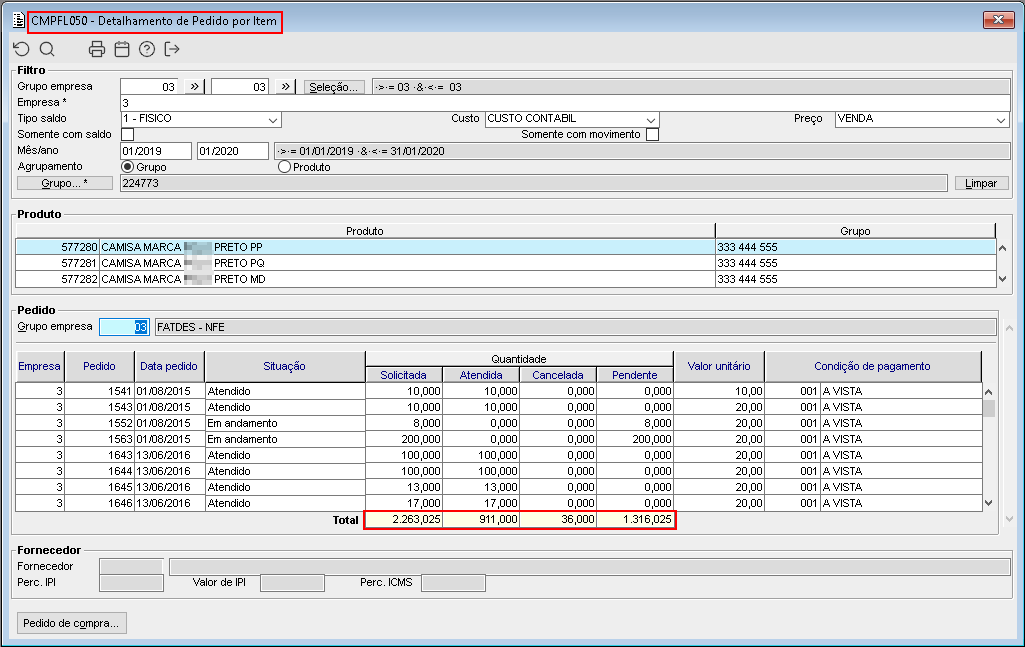Expand the 'Custo' combo box
This screenshot has height=647, width=1025.
[651, 119]
